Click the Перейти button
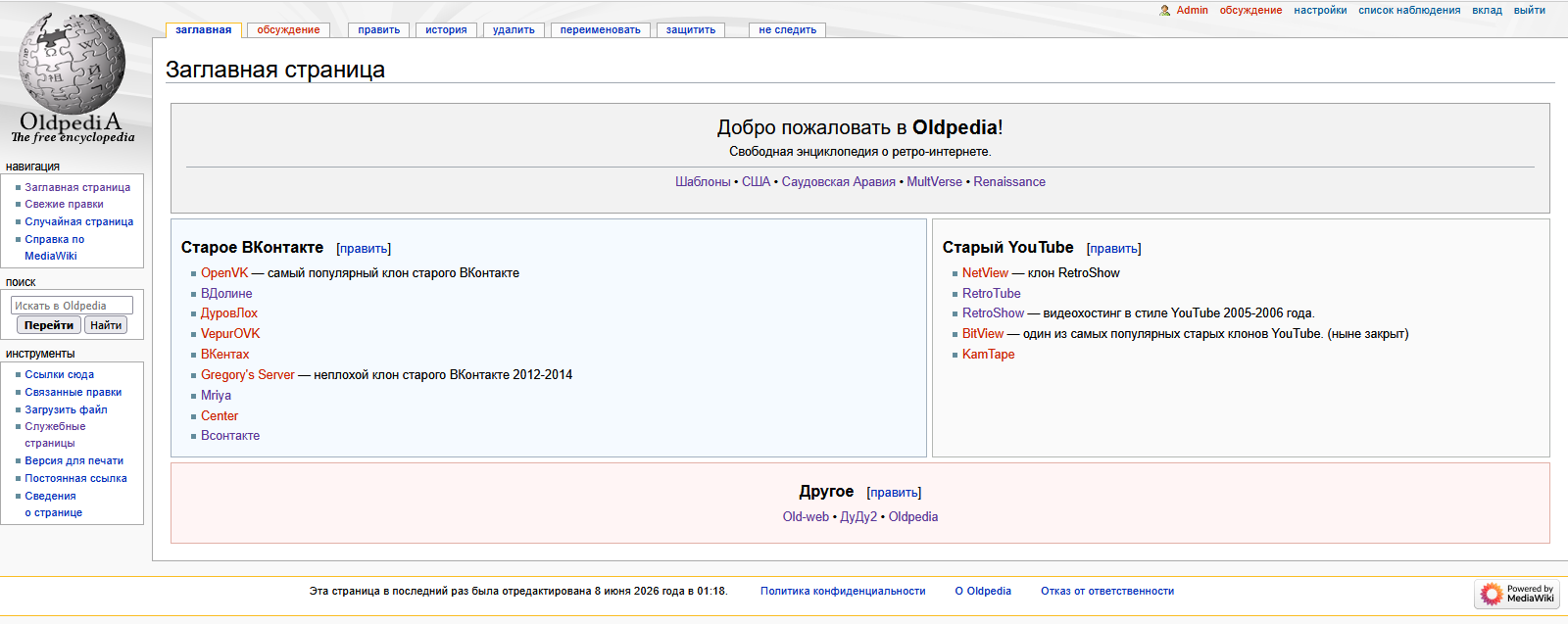The width and height of the screenshot is (1568, 624). pyautogui.click(x=49, y=325)
